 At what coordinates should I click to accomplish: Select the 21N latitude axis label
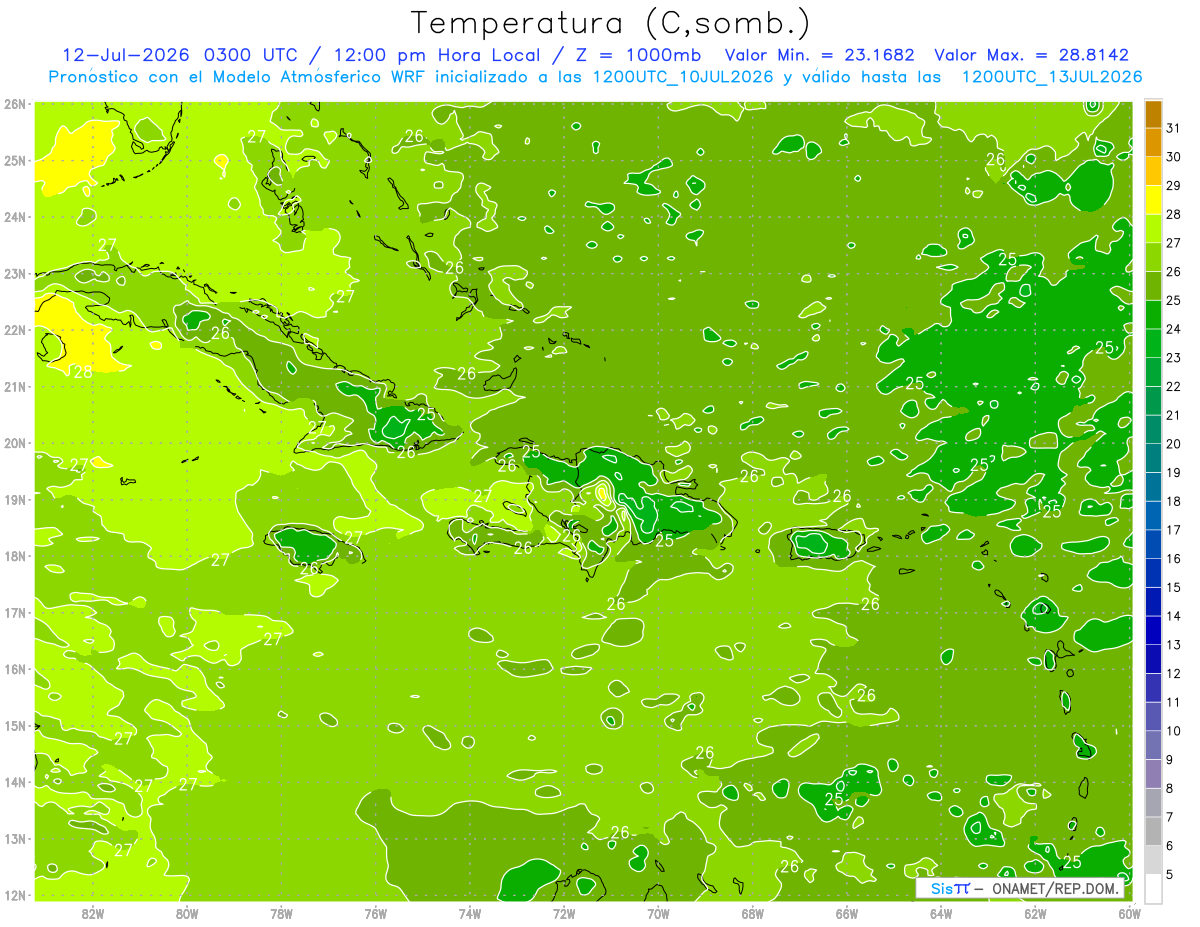pos(15,386)
